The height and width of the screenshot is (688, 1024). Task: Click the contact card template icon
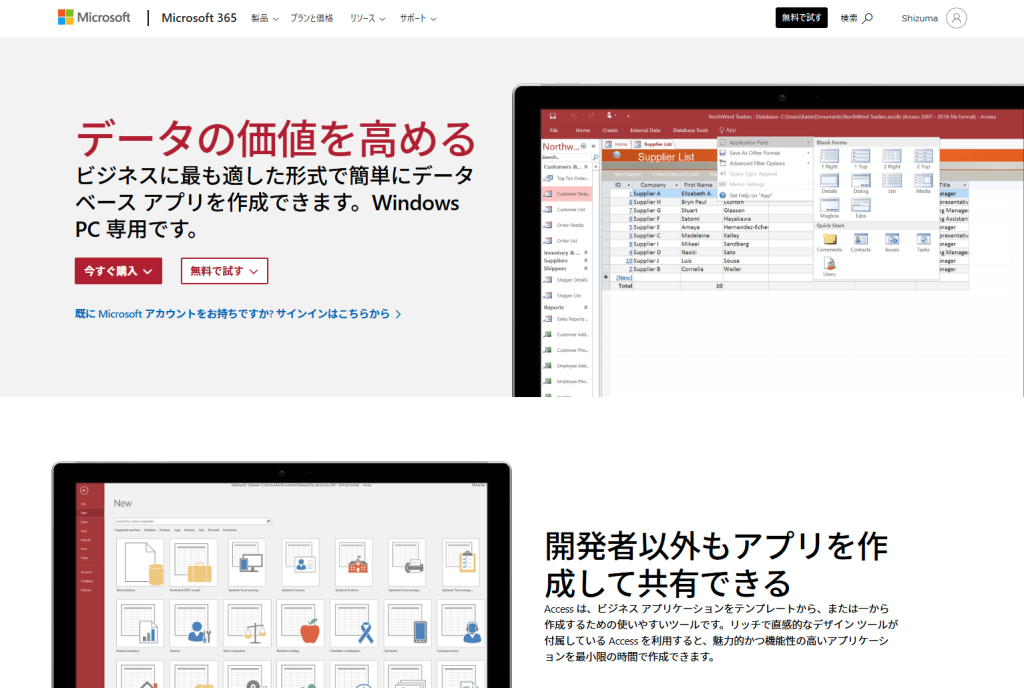[x=300, y=563]
